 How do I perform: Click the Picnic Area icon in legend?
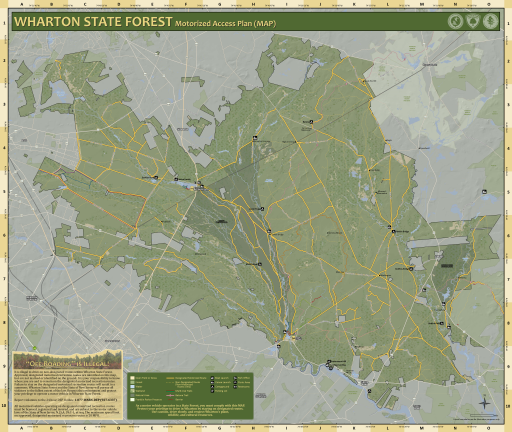point(235,382)
